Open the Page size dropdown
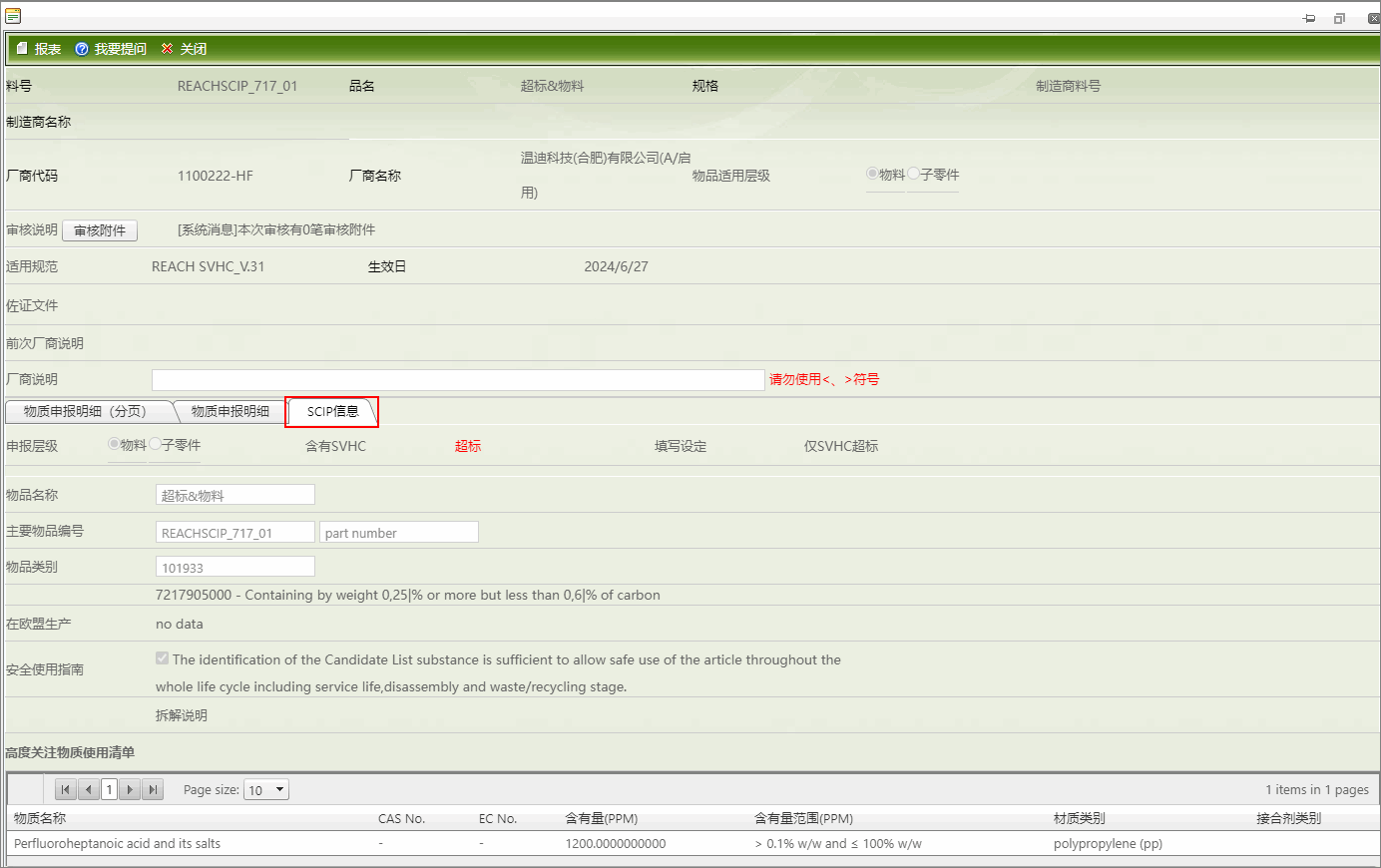Image resolution: width=1381 pixels, height=868 pixels. [x=266, y=789]
